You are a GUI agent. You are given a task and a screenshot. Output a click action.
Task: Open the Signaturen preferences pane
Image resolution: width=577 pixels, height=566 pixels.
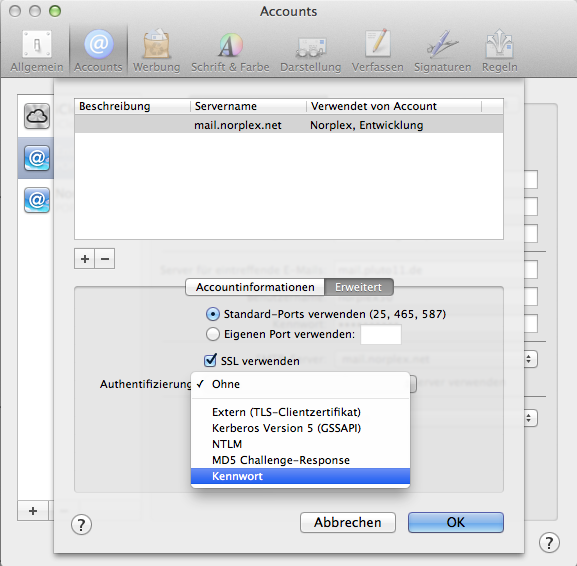click(x=442, y=52)
